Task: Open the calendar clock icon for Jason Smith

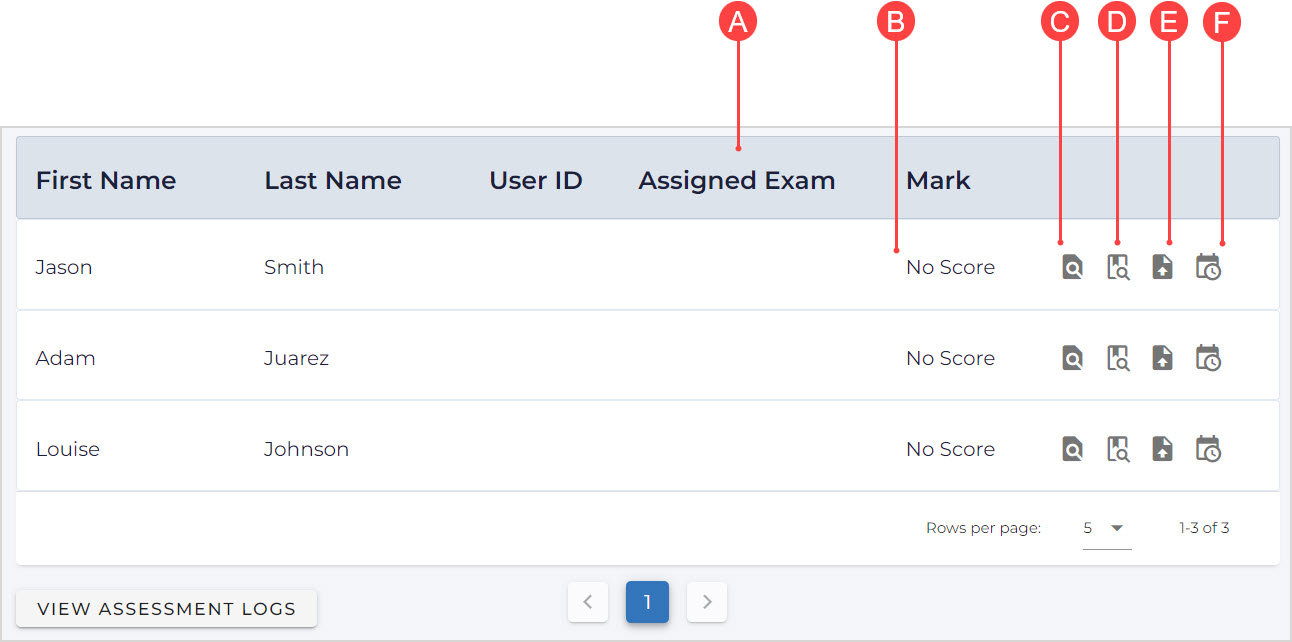Action: tap(1208, 268)
